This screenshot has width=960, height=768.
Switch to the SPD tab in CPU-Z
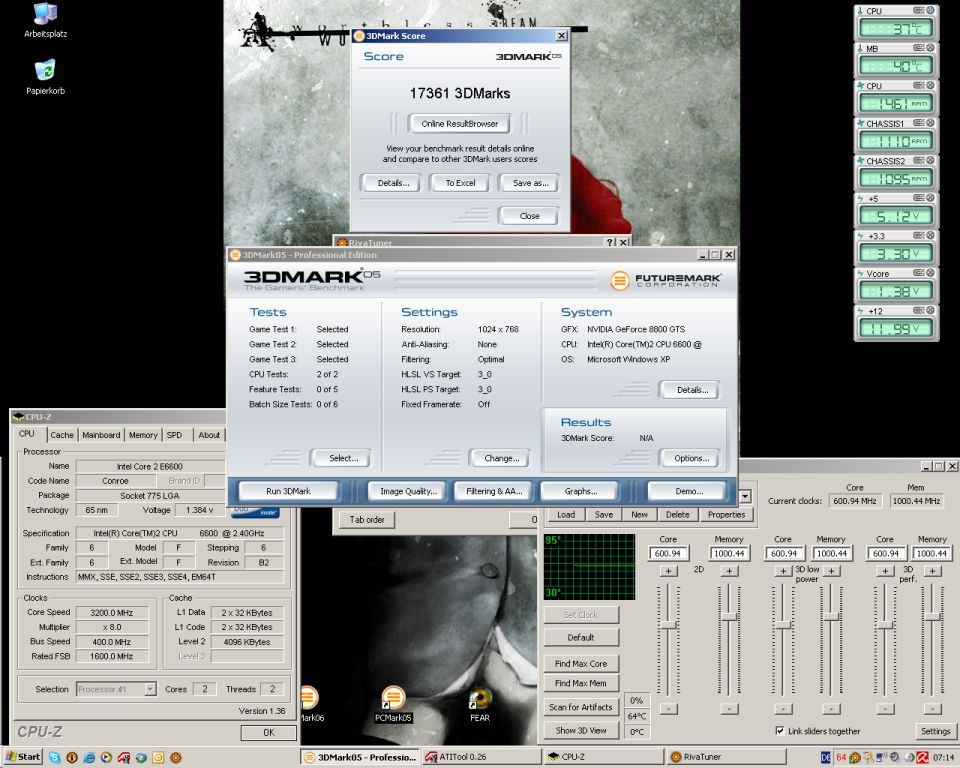pyautogui.click(x=174, y=435)
